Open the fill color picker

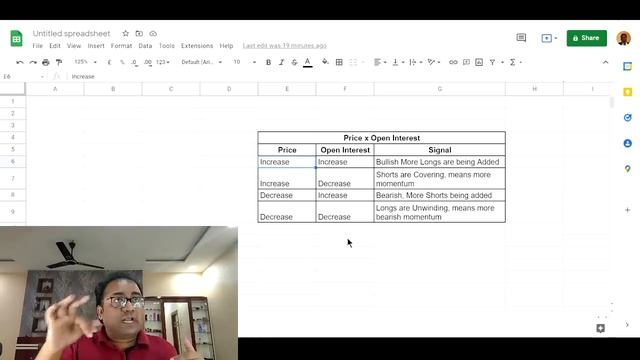click(x=325, y=62)
